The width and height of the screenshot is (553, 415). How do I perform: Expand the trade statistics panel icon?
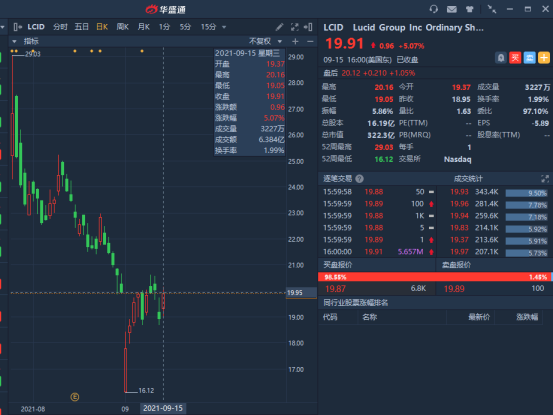point(545,179)
